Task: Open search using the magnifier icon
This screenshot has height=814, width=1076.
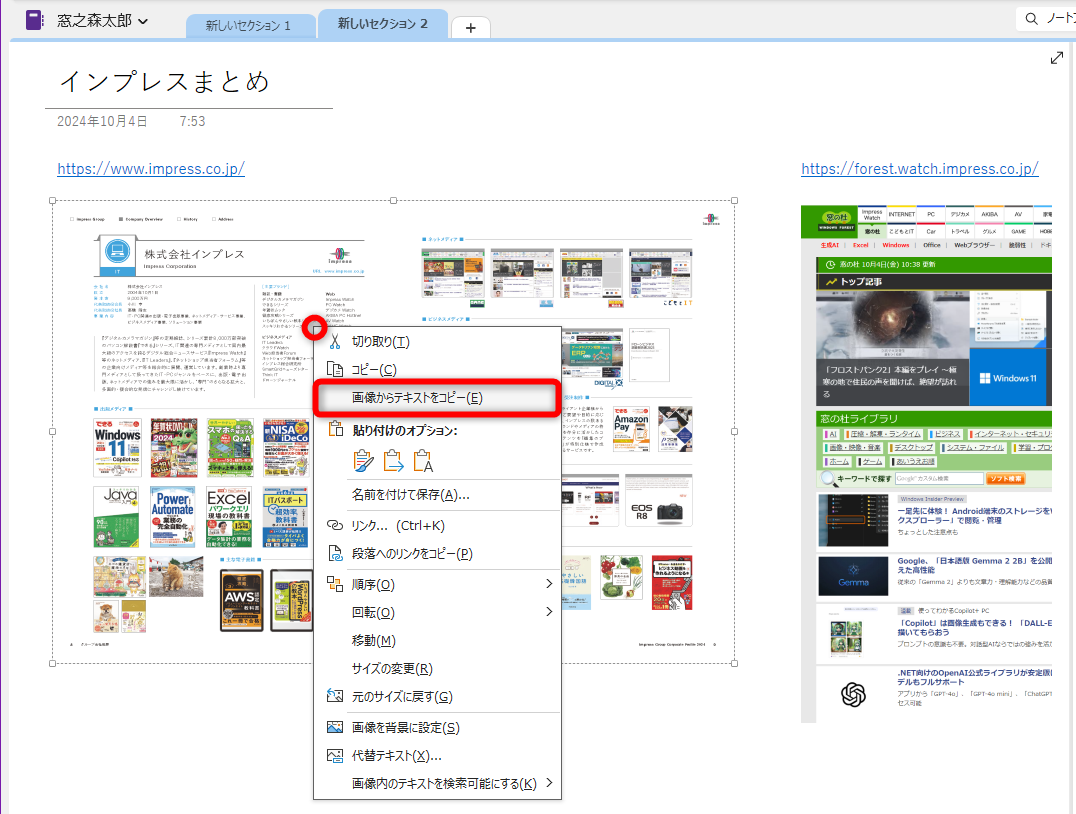Action: [x=1030, y=17]
